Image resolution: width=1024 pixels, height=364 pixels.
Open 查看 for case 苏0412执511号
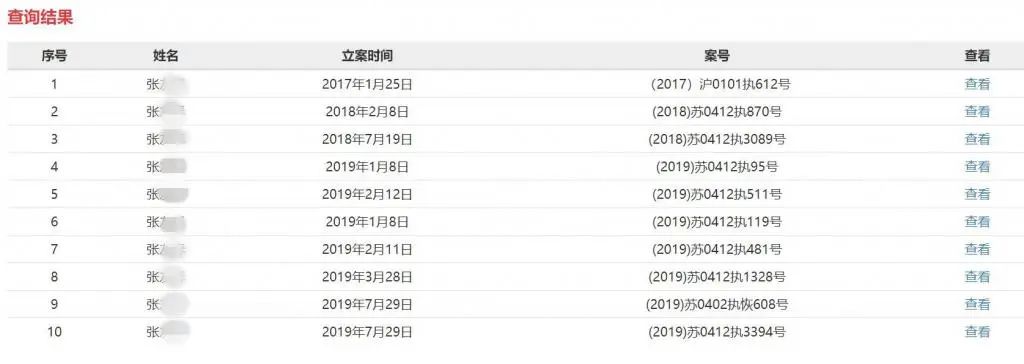[x=977, y=193]
